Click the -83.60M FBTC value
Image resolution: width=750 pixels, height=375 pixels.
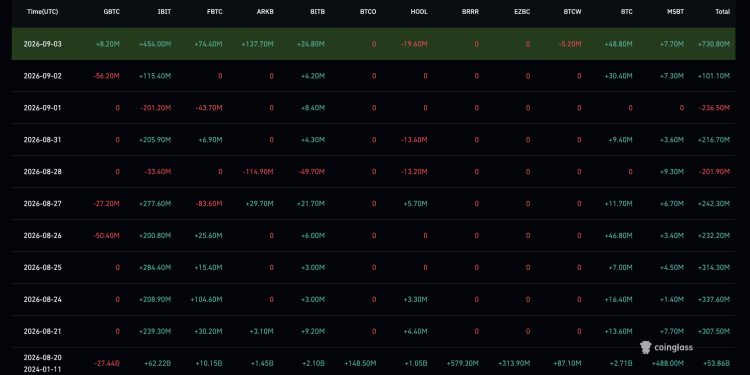(209, 204)
